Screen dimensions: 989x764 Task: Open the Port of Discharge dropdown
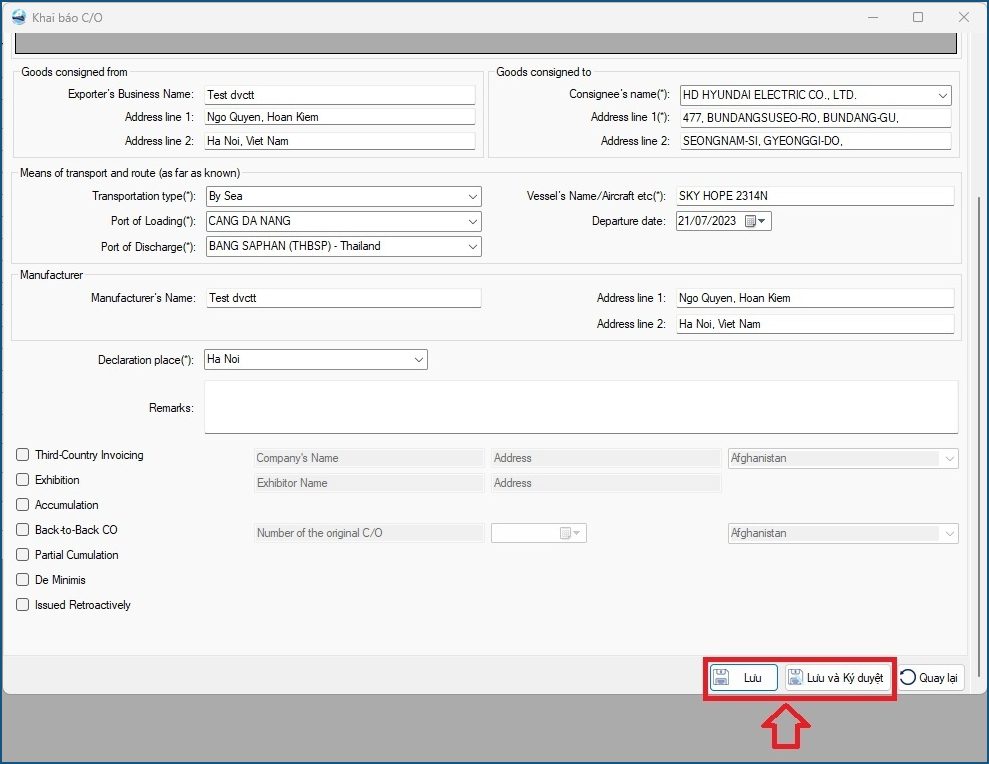pyautogui.click(x=472, y=247)
